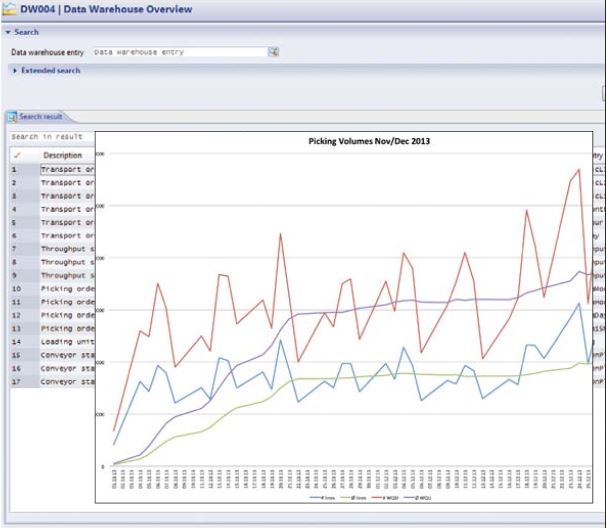
Task: Focus the Data warehouse entry field
Action: pyautogui.click(x=180, y=52)
